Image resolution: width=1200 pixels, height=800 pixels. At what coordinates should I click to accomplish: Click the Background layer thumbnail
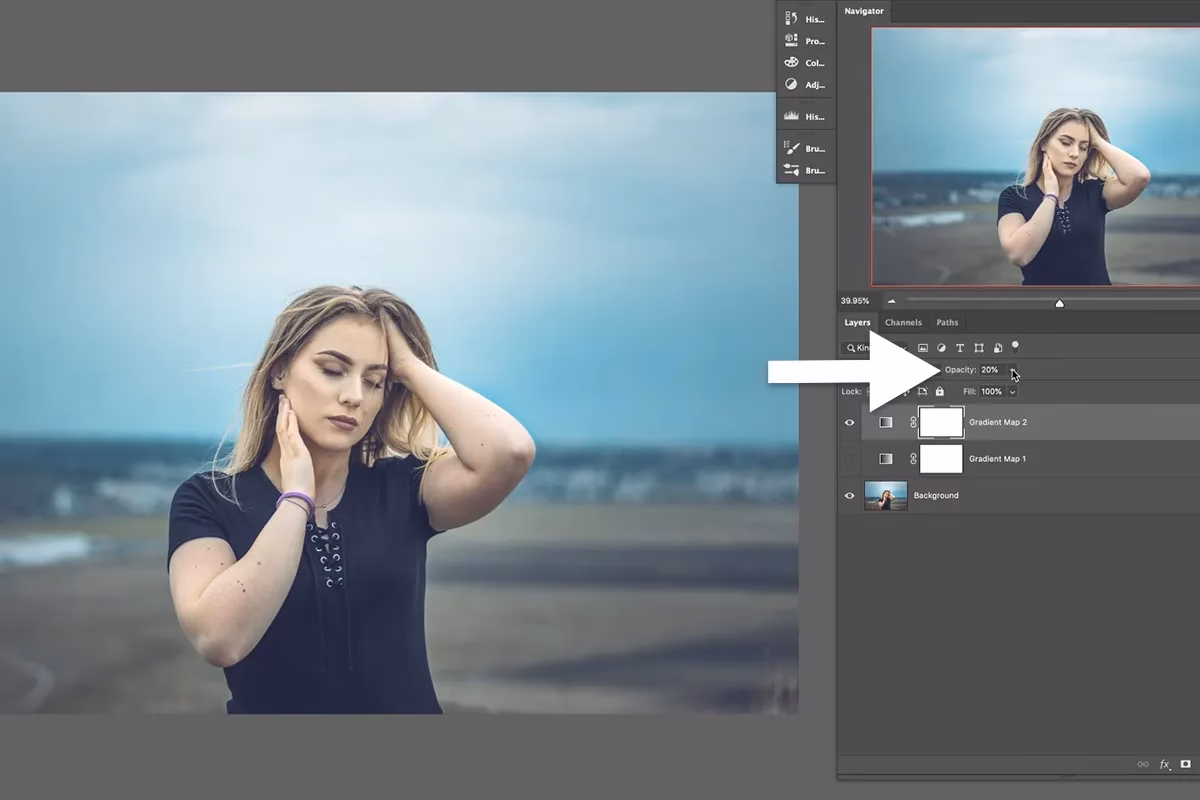click(886, 495)
